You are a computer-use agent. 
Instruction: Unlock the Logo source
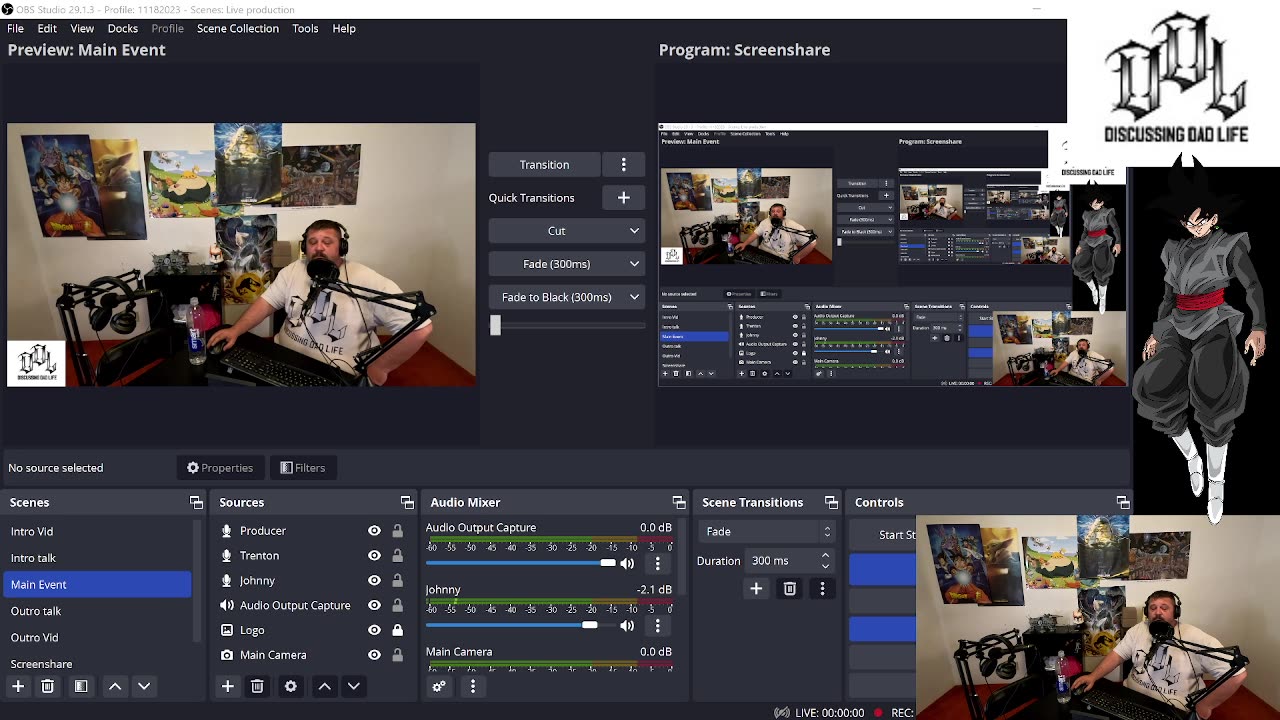[397, 630]
